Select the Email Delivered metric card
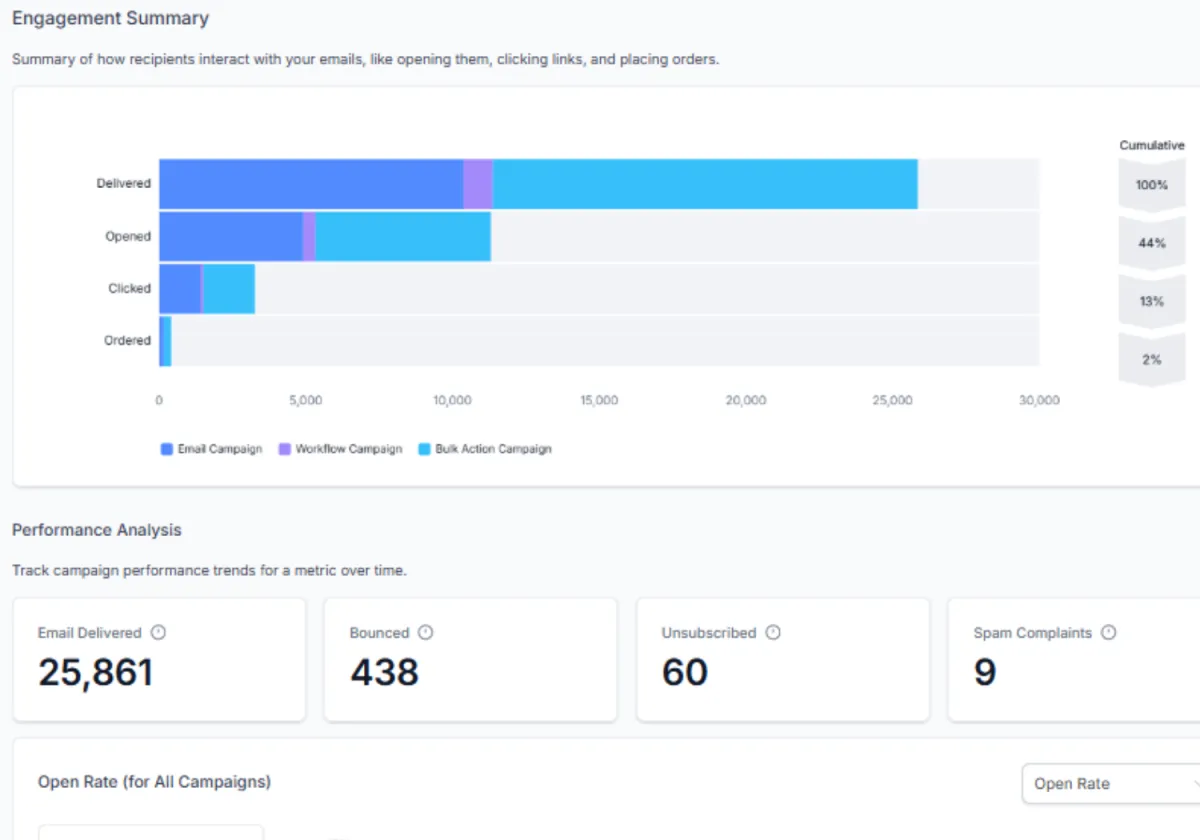This screenshot has height=840, width=1200. [159, 660]
